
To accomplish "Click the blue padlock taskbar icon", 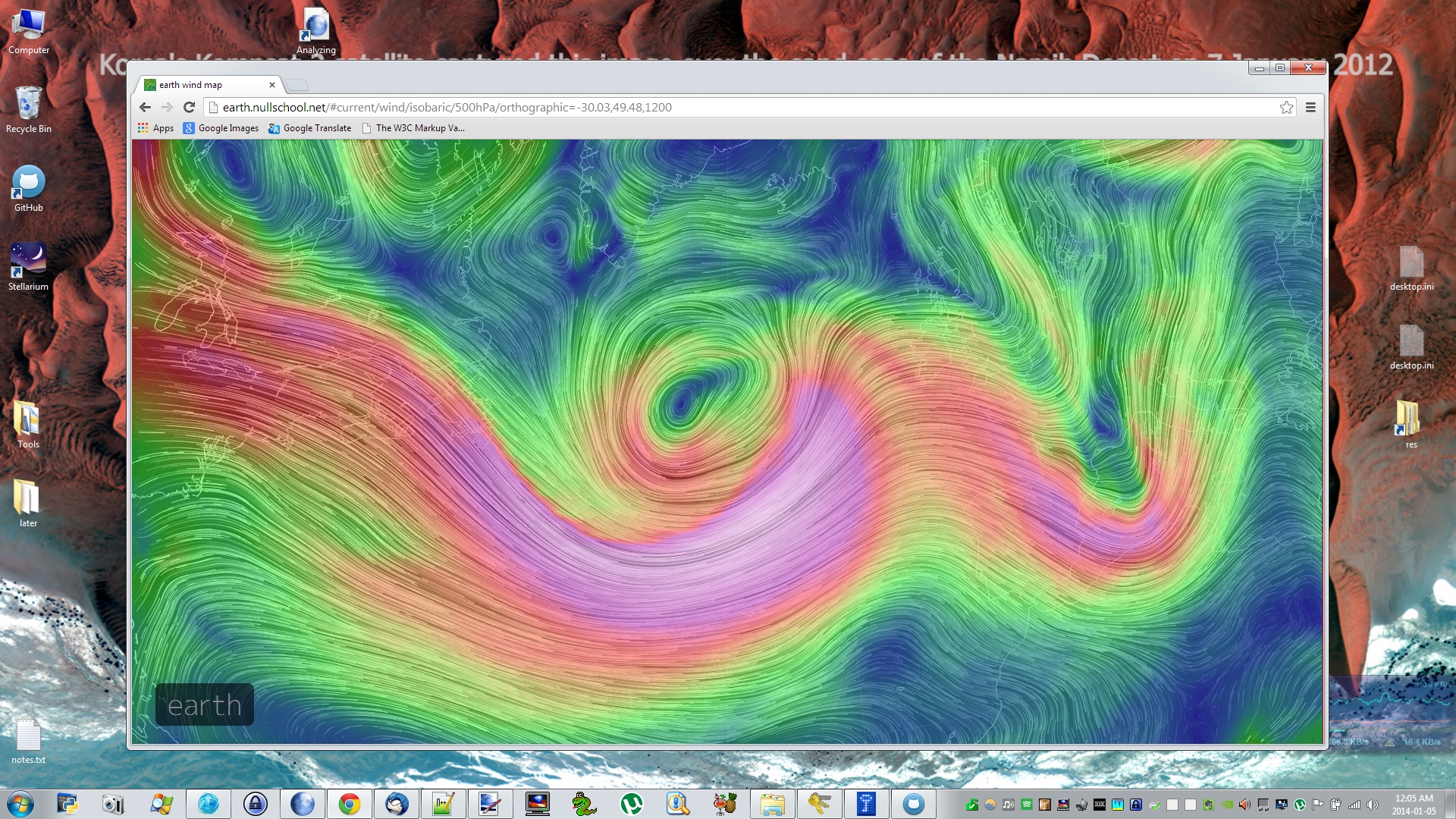I will pyautogui.click(x=256, y=804).
